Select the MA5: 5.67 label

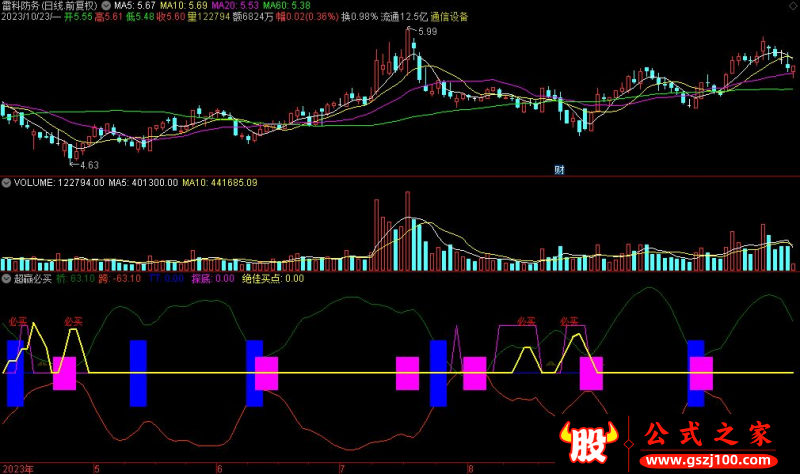coord(135,6)
